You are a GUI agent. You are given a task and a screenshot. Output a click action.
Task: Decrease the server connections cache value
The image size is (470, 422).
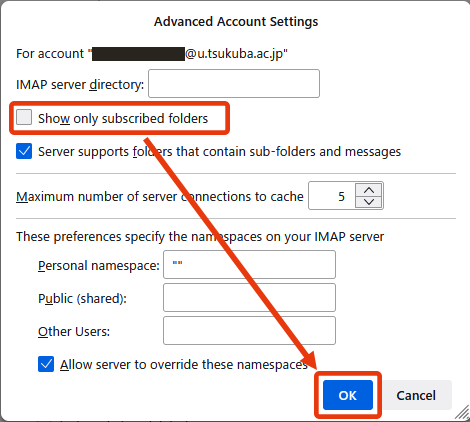[369, 202]
